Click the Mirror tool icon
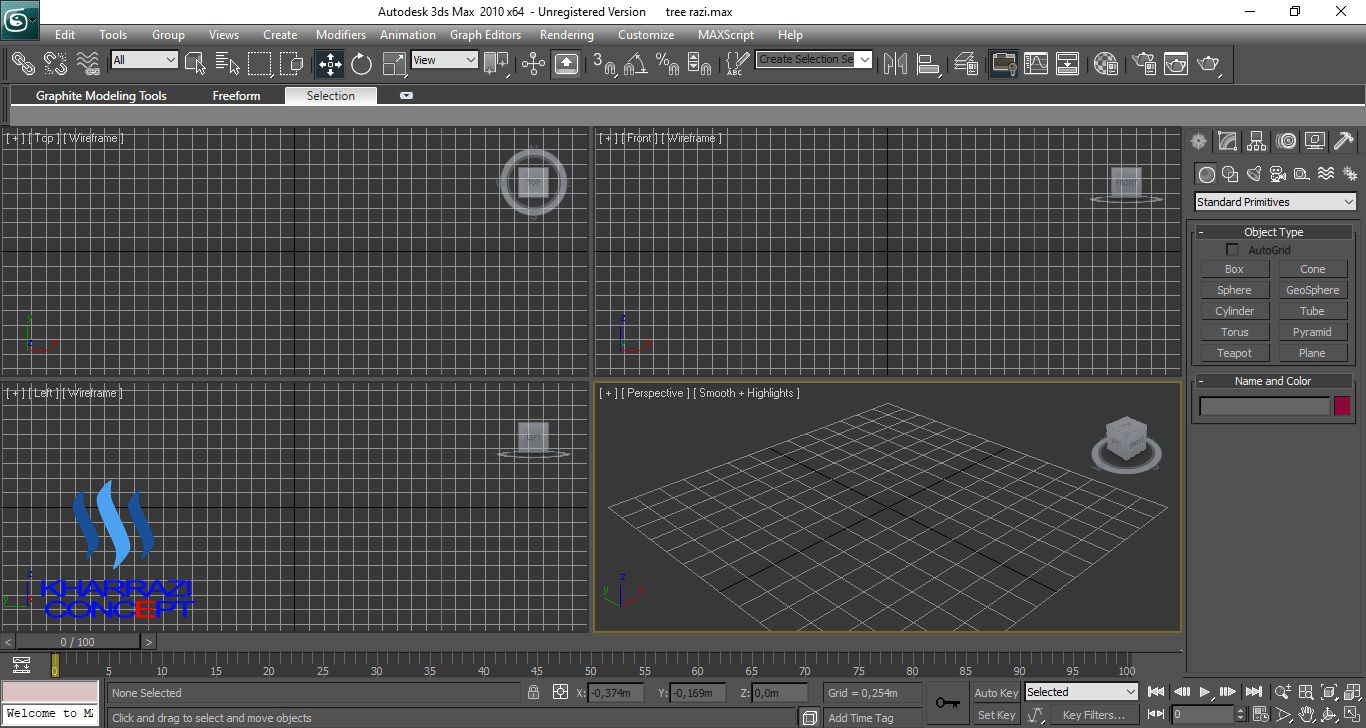1366x728 pixels. click(x=896, y=64)
